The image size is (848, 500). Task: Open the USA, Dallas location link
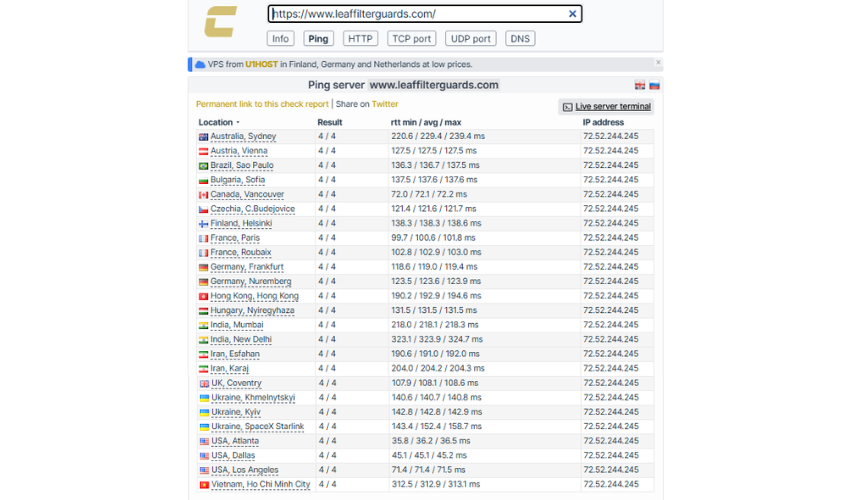[x=233, y=456]
